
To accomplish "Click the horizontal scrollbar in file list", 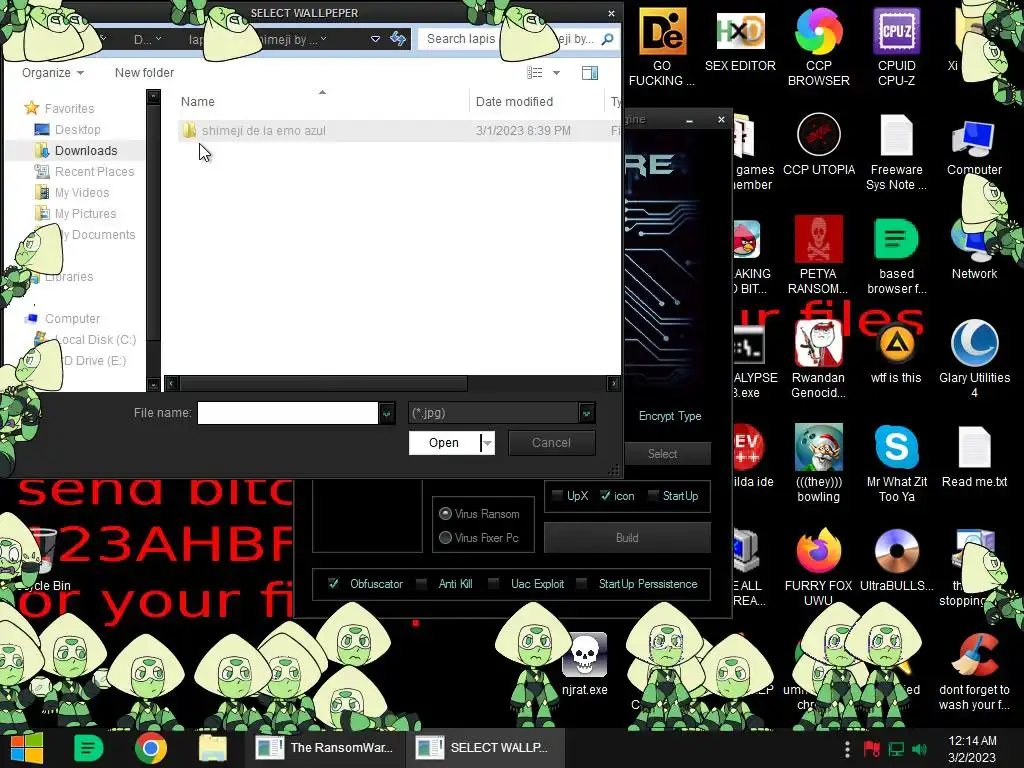I will [x=323, y=383].
